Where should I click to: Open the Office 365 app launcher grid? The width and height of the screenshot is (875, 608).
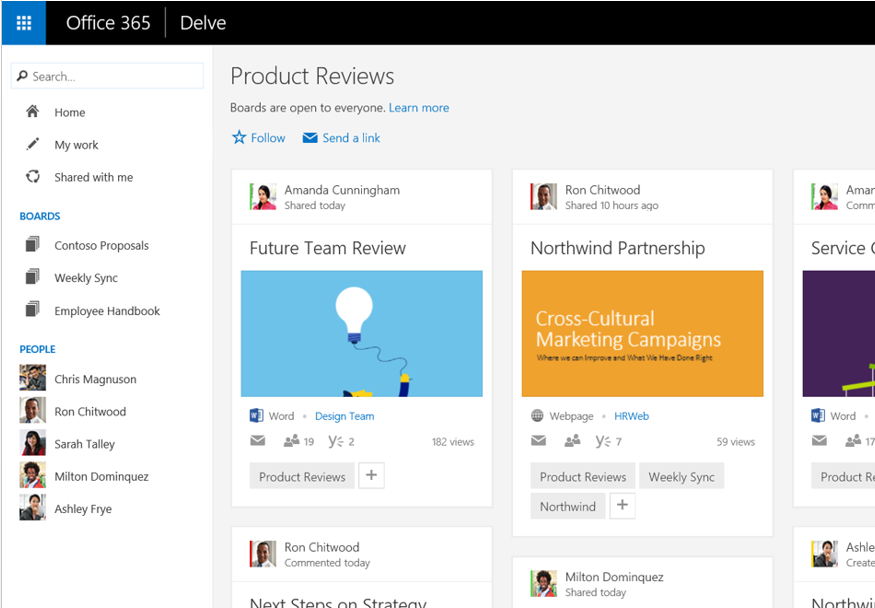[22, 22]
